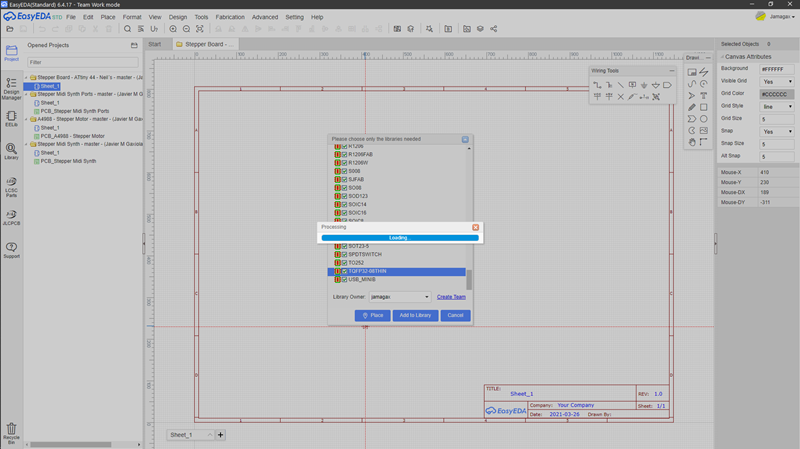Click the Cancel button in dialog
The width and height of the screenshot is (800, 449).
point(455,315)
